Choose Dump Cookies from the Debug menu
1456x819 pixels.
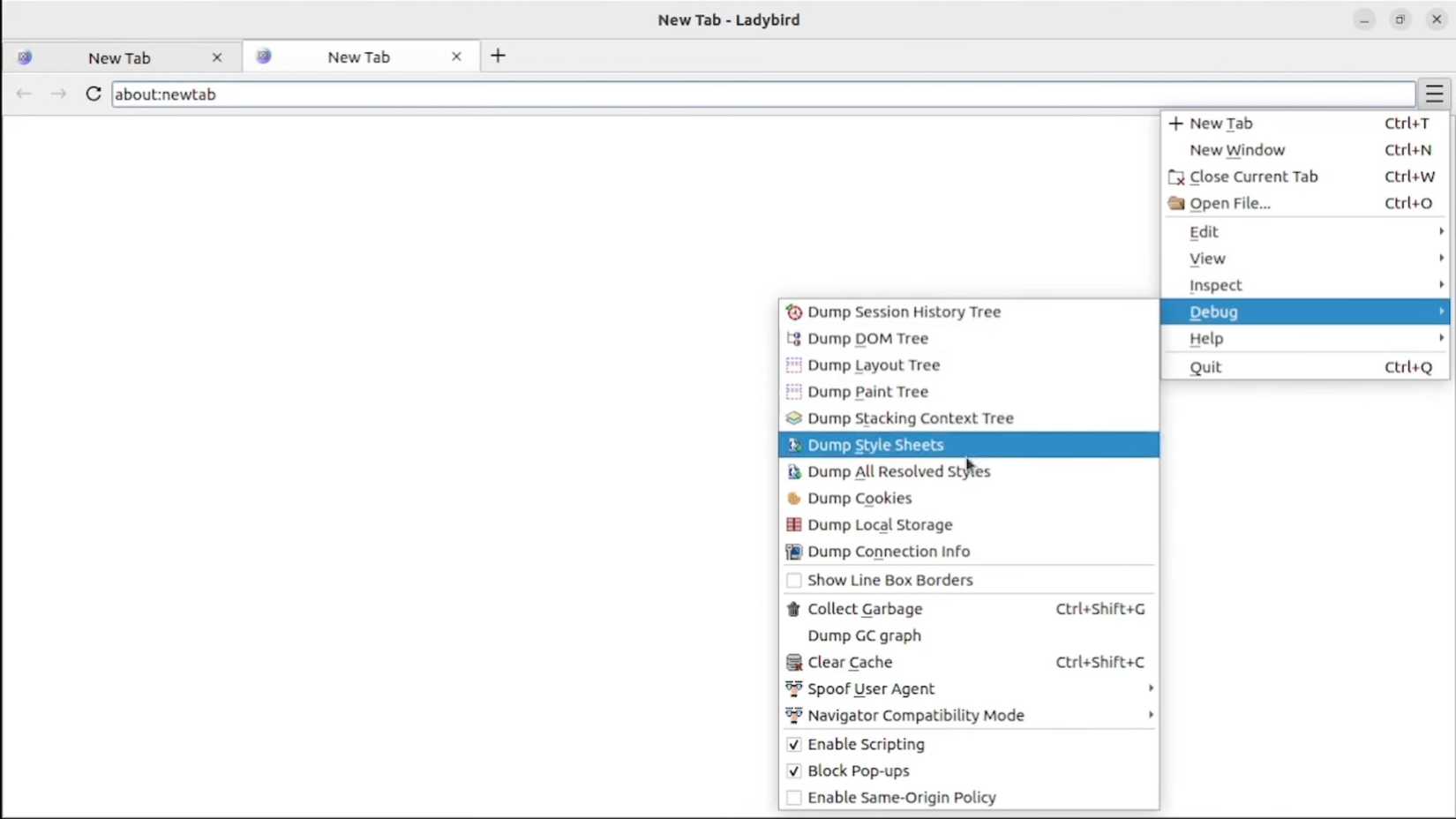coord(968,499)
